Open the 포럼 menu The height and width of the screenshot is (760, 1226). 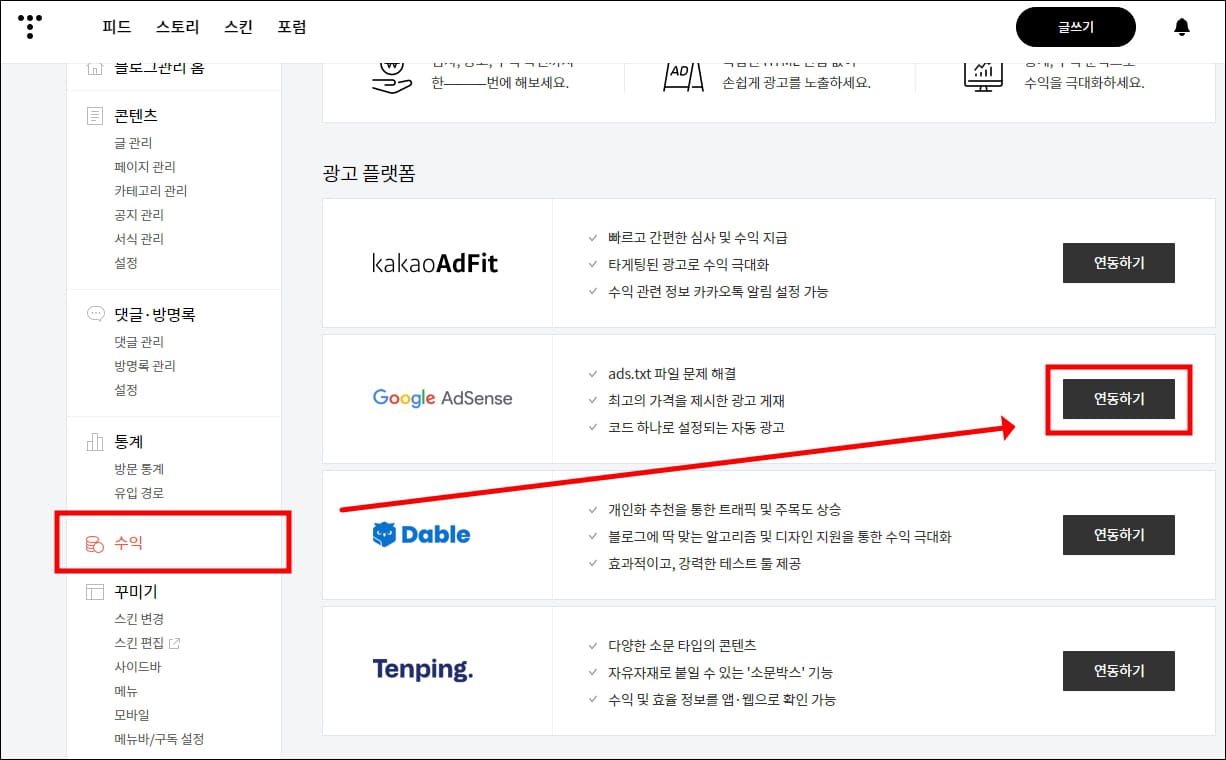[292, 27]
